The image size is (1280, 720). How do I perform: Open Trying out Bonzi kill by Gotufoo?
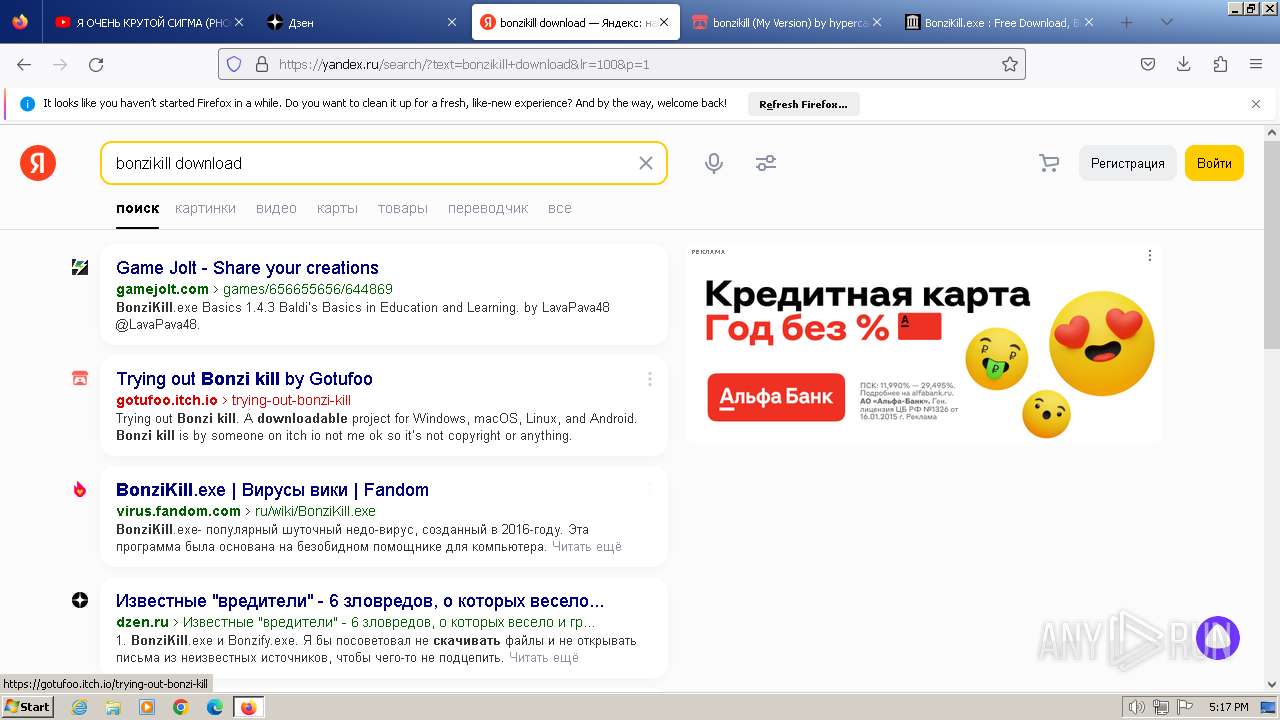(244, 379)
